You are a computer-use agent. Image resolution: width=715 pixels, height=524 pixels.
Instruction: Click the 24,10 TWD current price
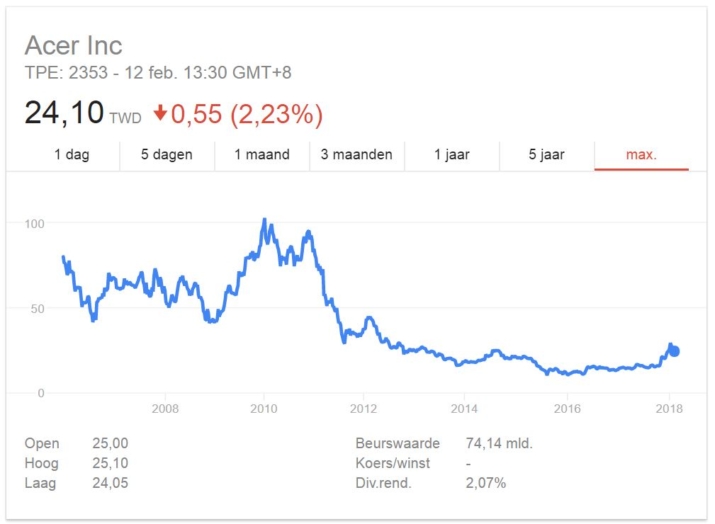(x=83, y=113)
